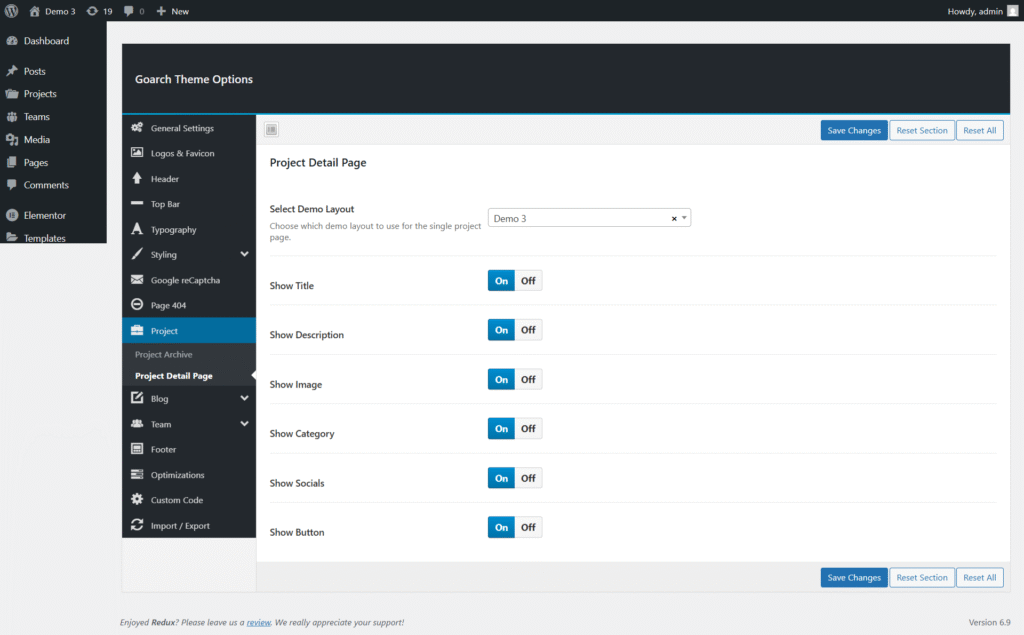Turn Show Description off

click(x=528, y=330)
